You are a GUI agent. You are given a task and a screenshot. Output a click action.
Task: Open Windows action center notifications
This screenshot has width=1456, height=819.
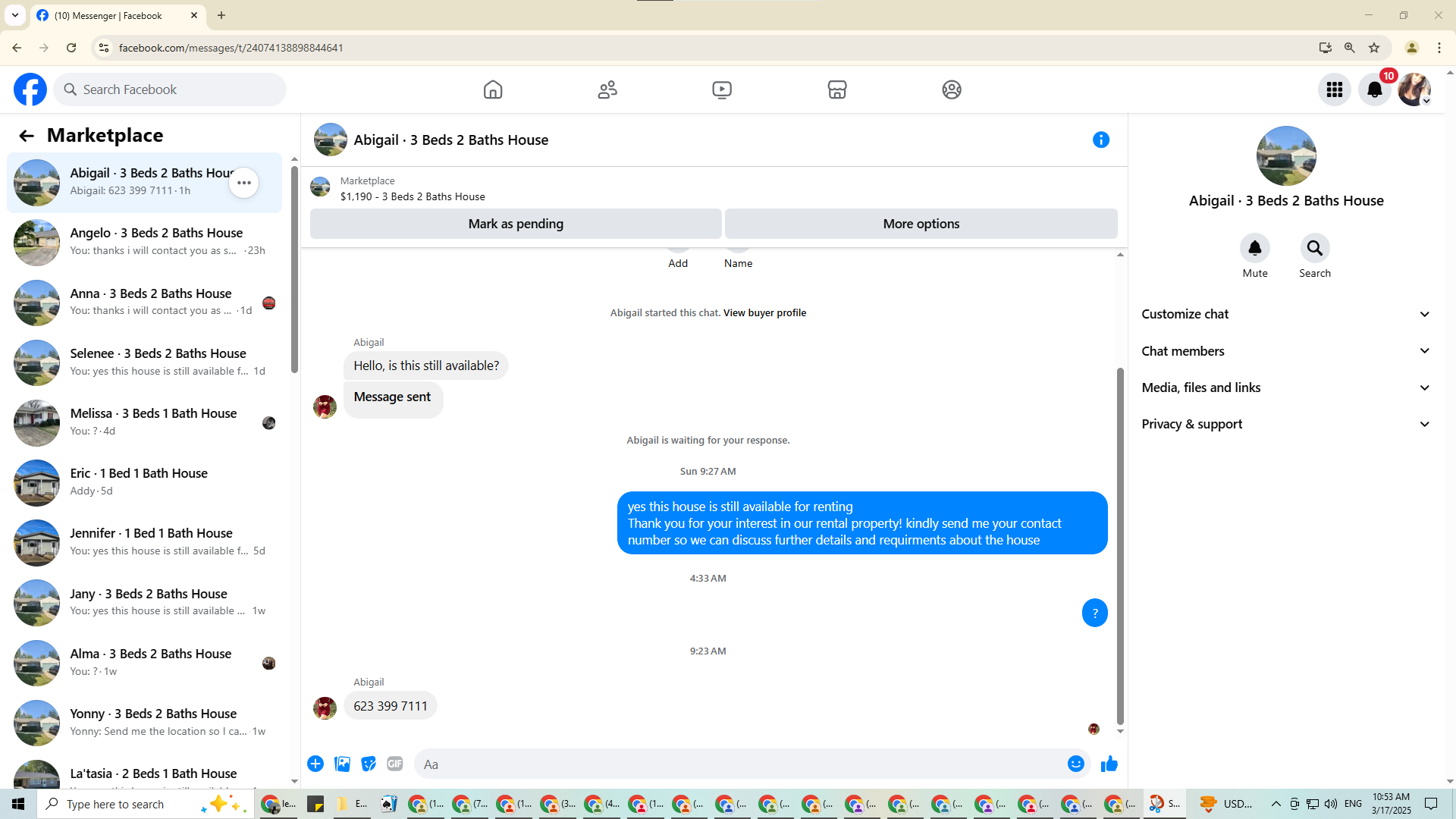(1431, 804)
